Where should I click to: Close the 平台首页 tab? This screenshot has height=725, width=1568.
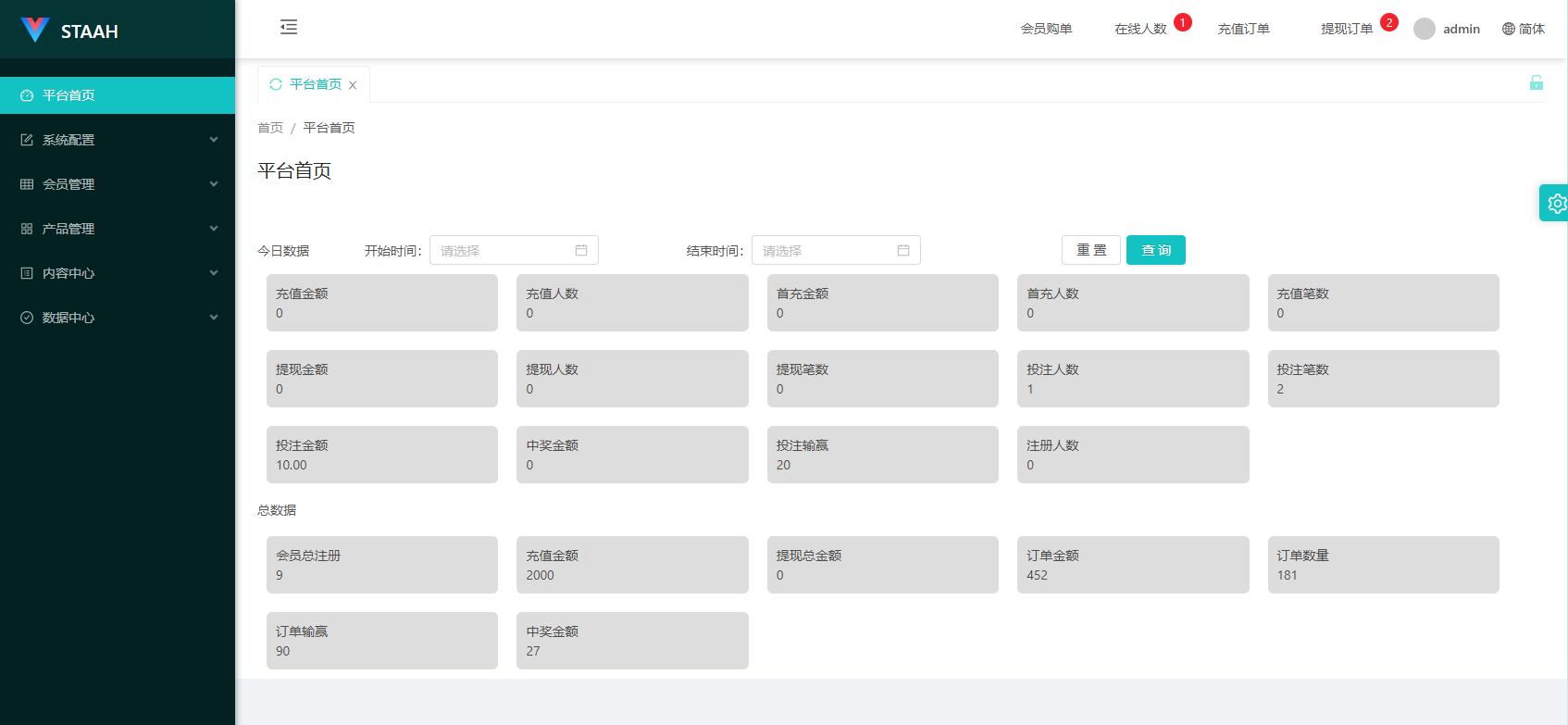click(x=353, y=85)
